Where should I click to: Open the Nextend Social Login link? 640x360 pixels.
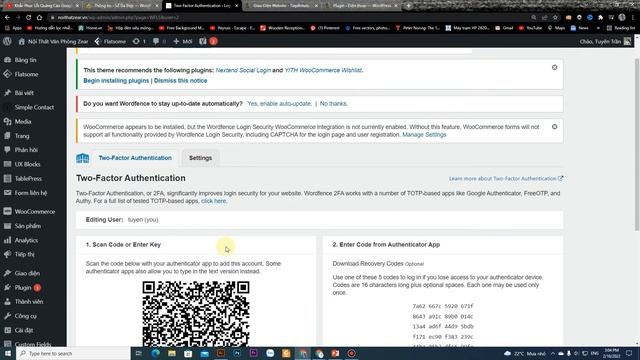(243, 70)
